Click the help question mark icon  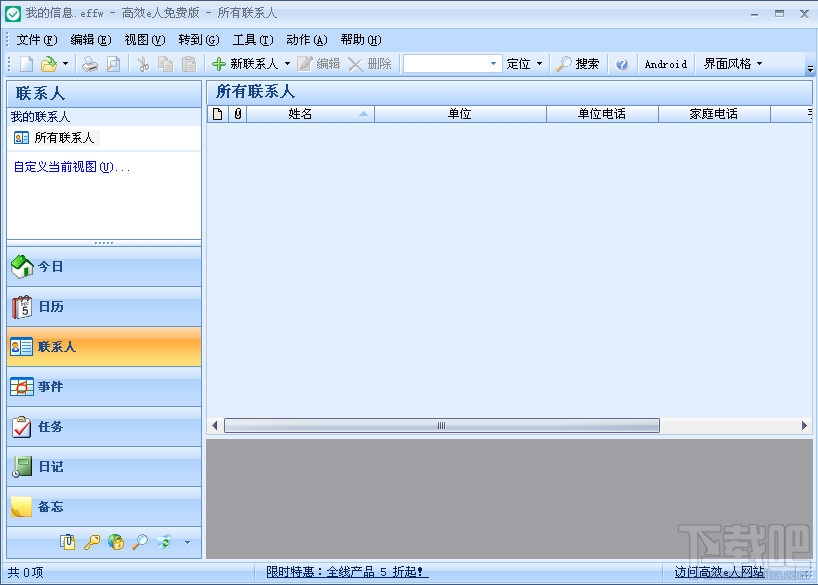pos(622,63)
